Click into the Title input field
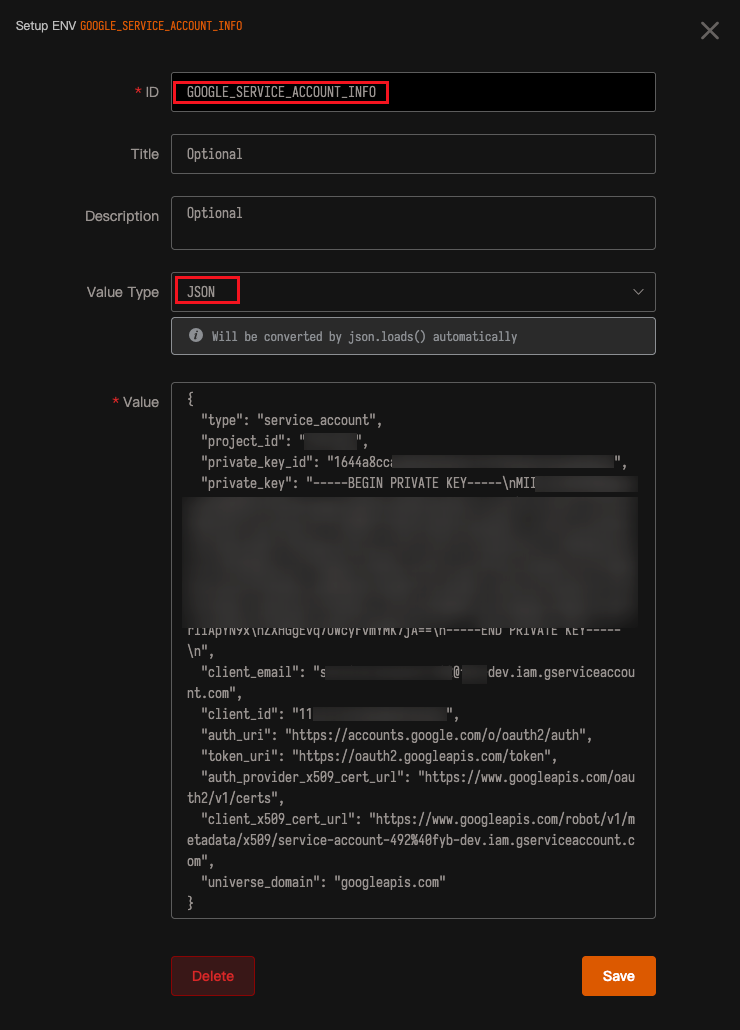The height and width of the screenshot is (1030, 740). 413,154
